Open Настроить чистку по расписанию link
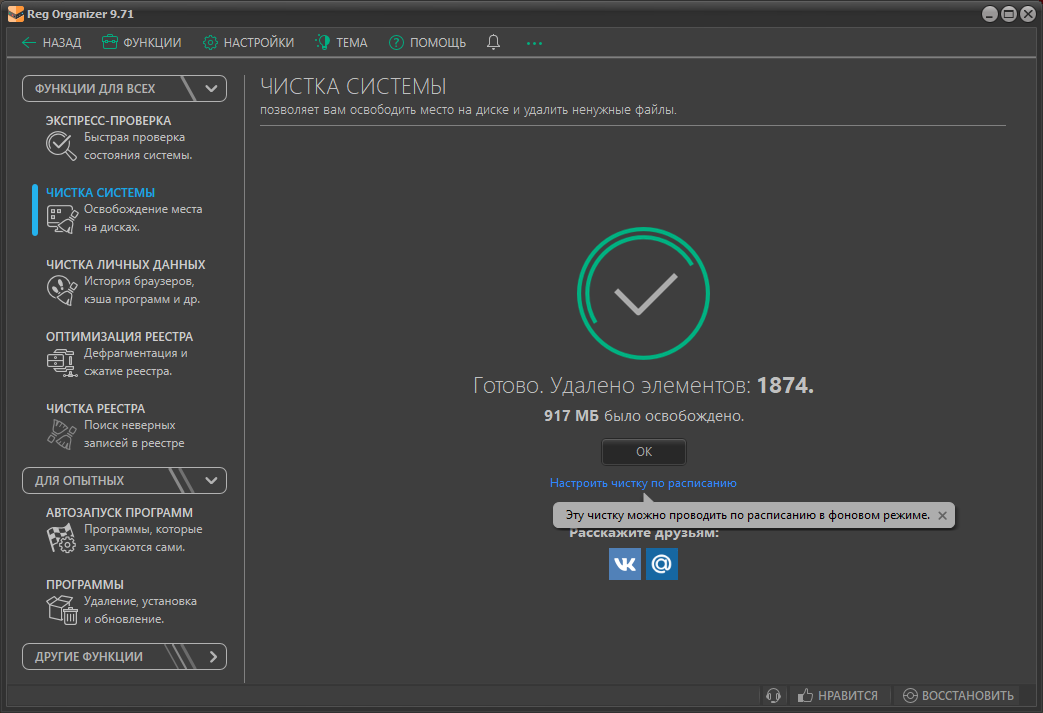Image resolution: width=1043 pixels, height=713 pixels. [x=643, y=483]
